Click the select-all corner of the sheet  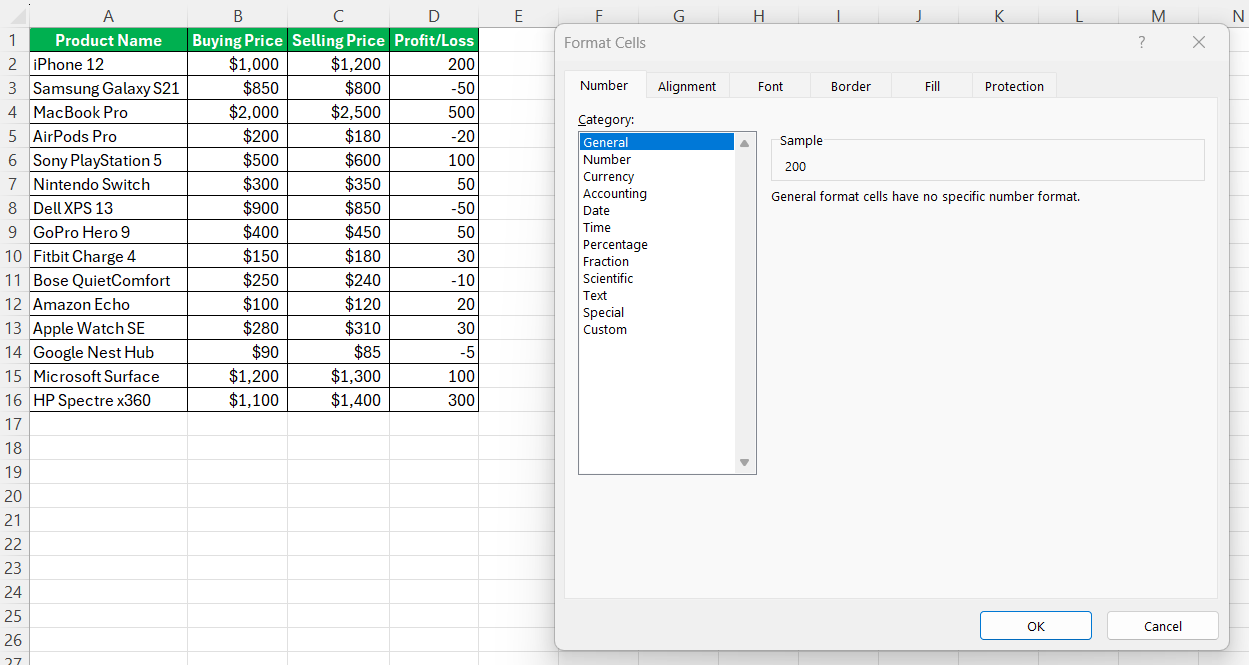(14, 15)
